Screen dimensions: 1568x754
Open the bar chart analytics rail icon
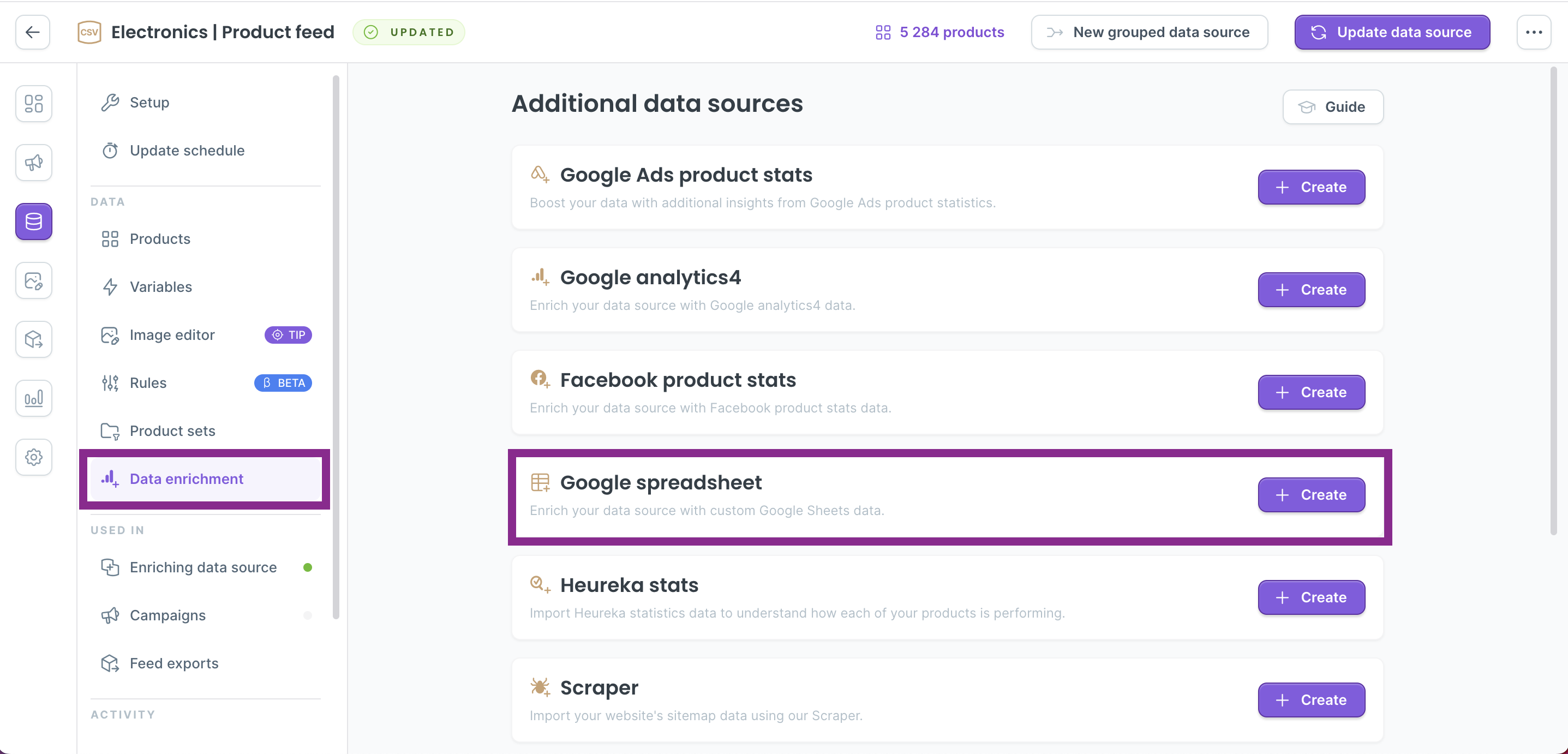click(x=33, y=399)
